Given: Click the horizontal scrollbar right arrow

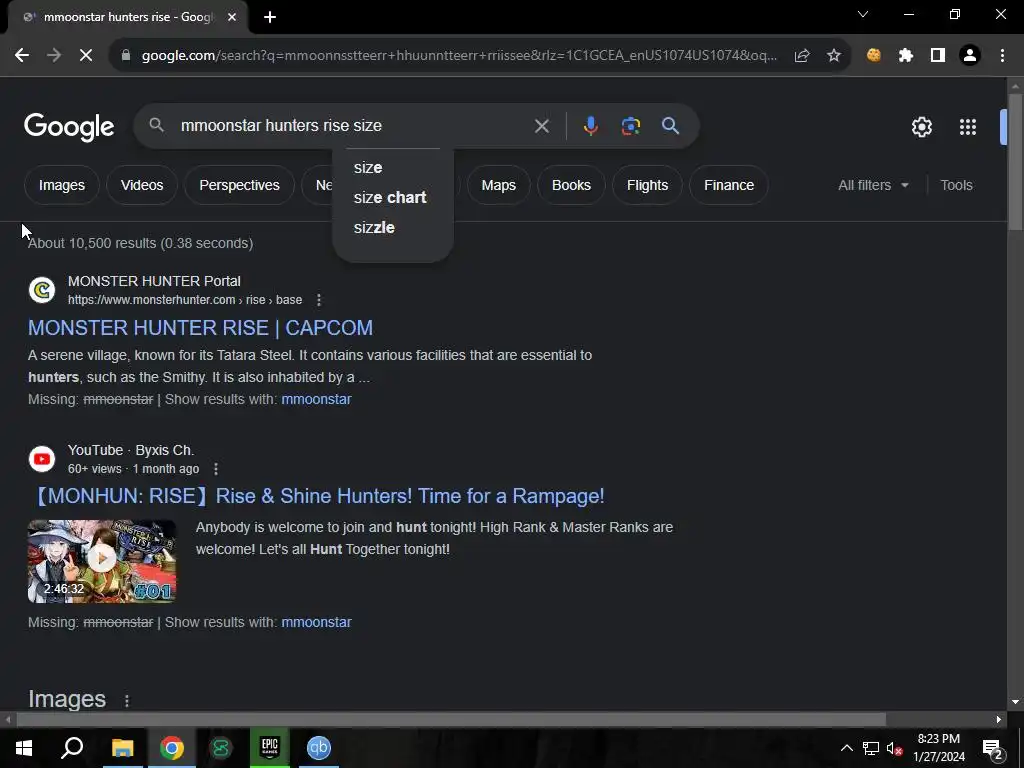Looking at the screenshot, I should [999, 720].
